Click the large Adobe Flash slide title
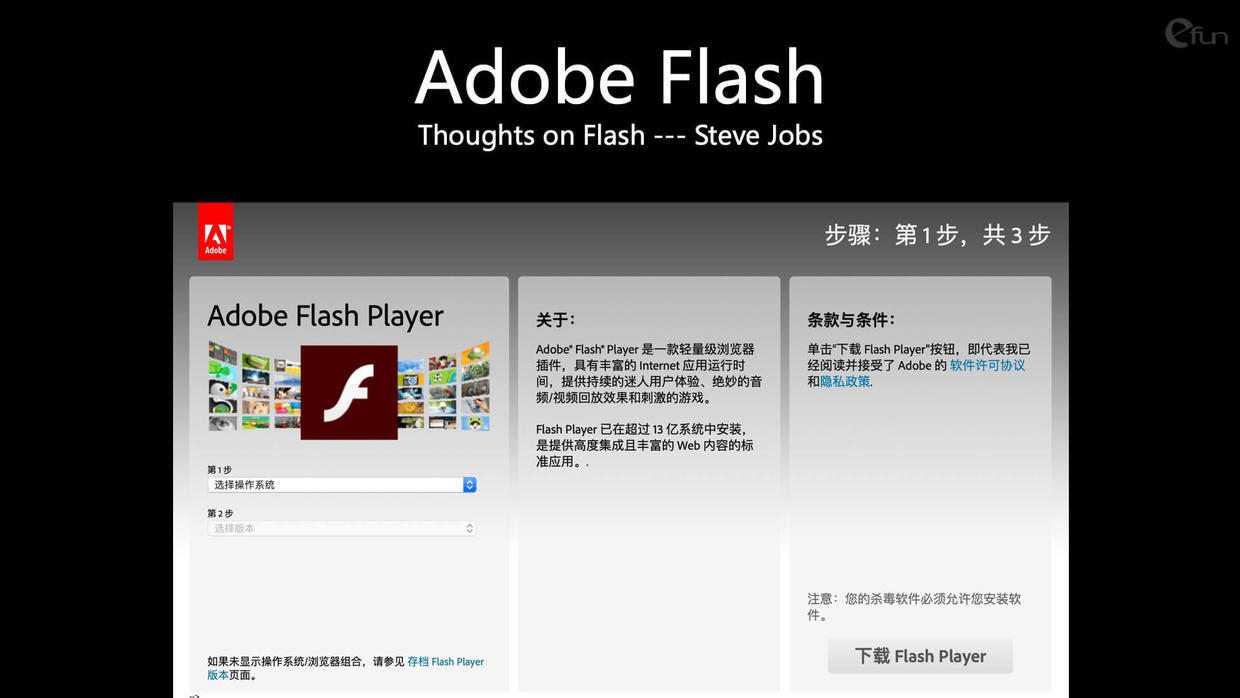This screenshot has width=1240, height=698. 620,76
